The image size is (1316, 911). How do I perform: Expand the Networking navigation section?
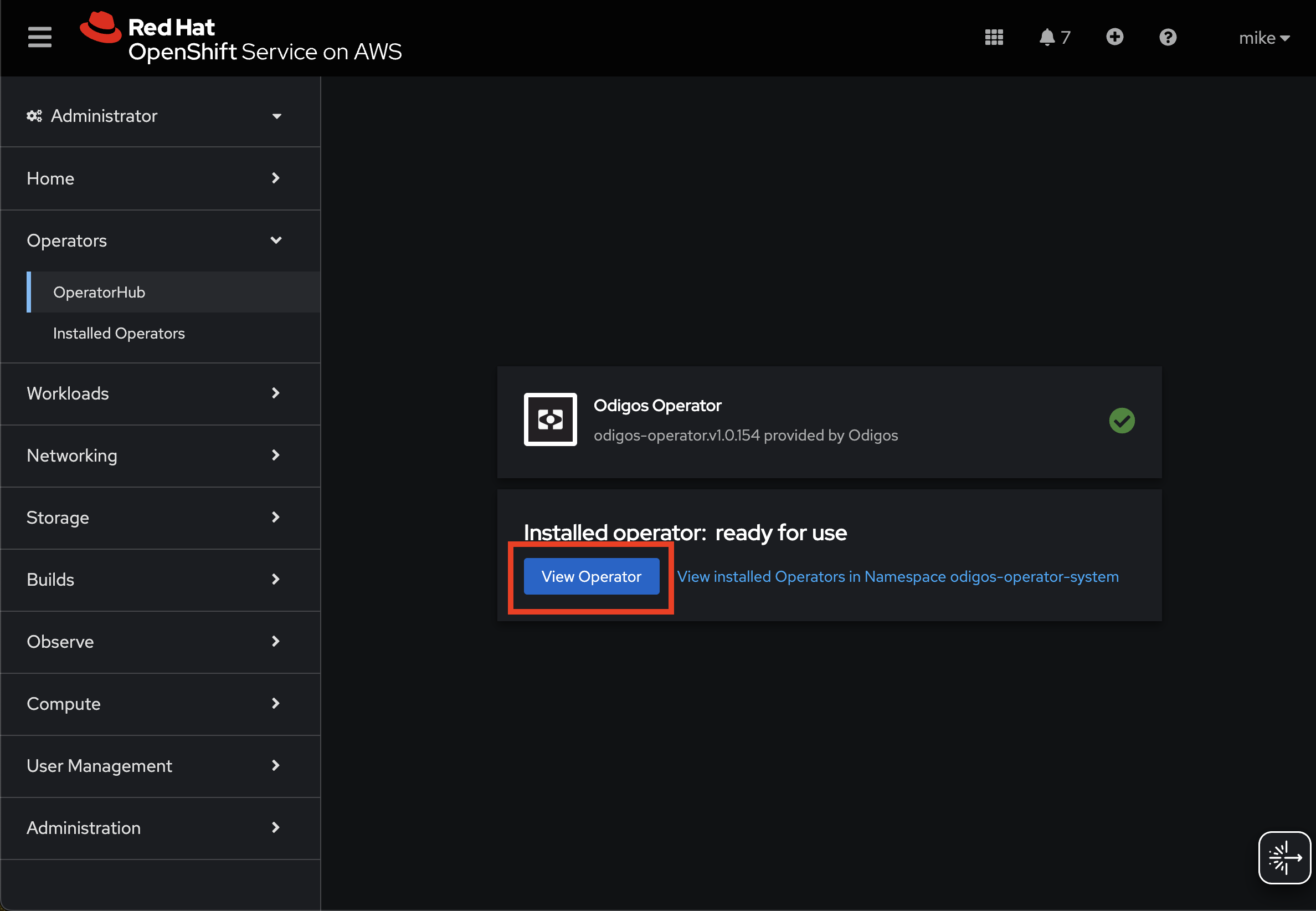point(154,455)
